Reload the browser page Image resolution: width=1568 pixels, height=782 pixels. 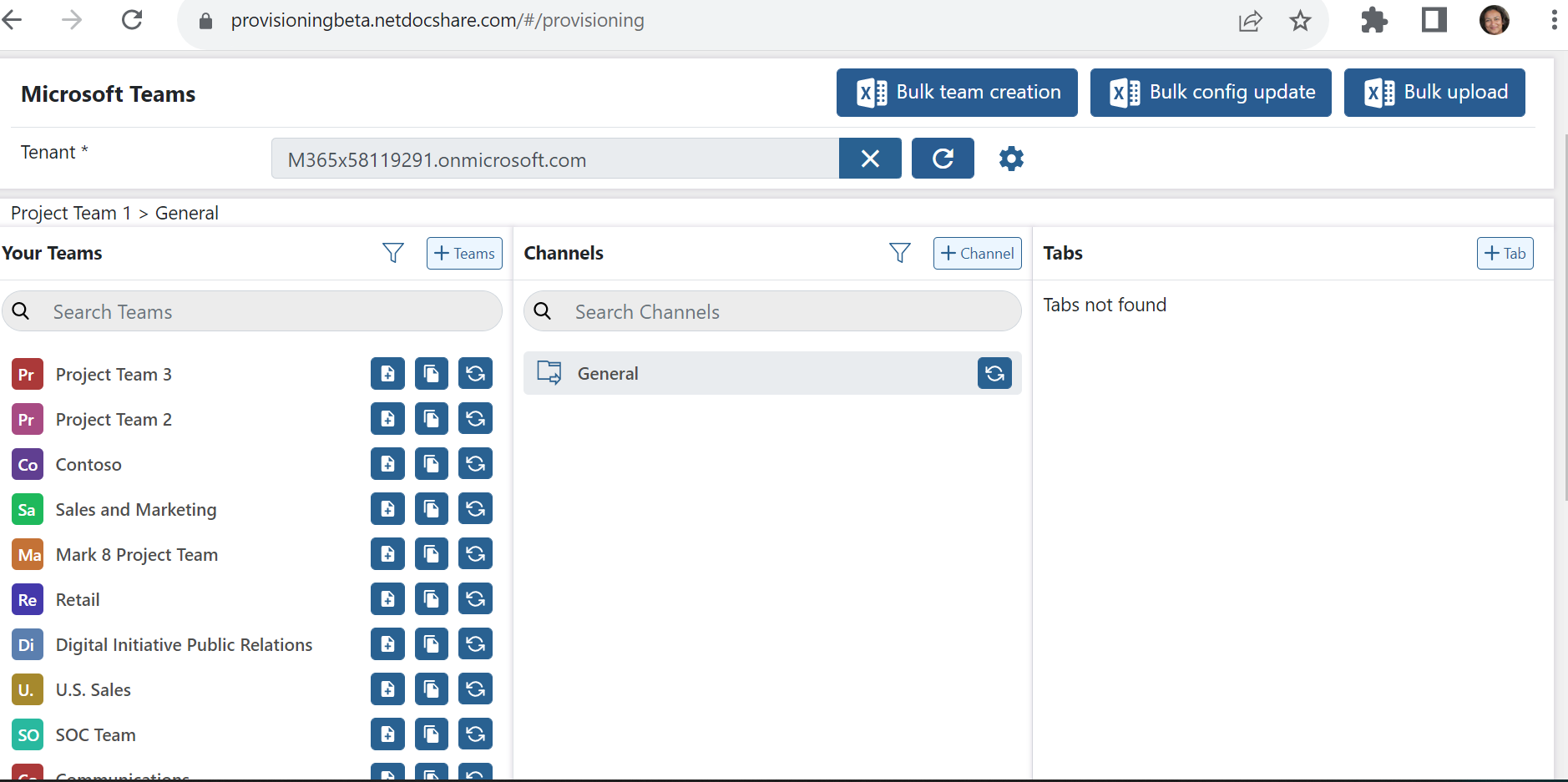[132, 20]
